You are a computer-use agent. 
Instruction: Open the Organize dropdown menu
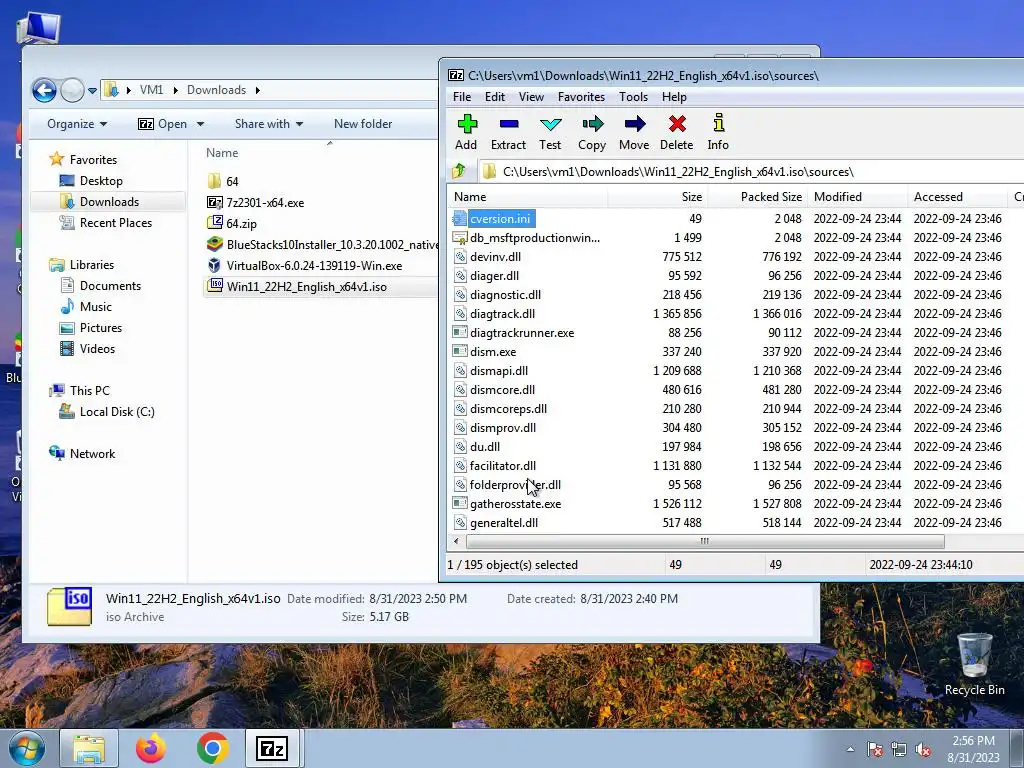click(x=77, y=123)
